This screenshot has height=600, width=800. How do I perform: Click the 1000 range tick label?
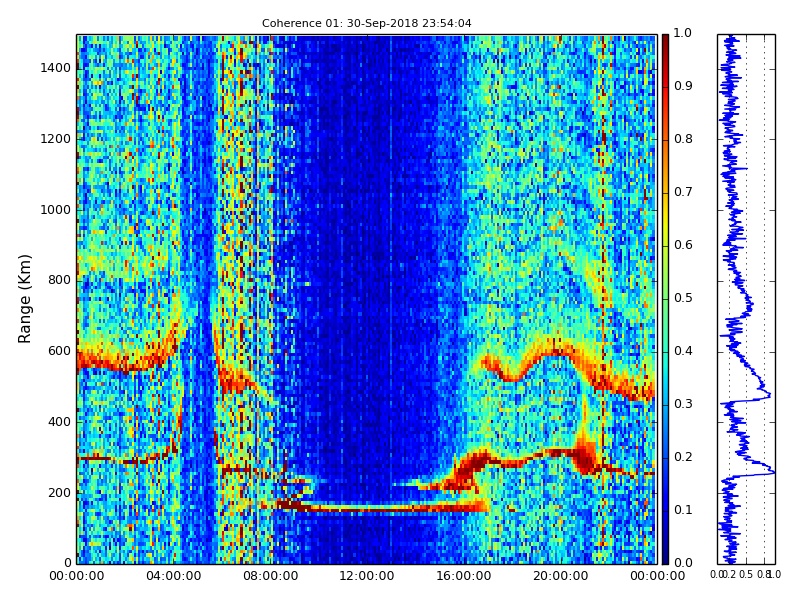(x=56, y=210)
